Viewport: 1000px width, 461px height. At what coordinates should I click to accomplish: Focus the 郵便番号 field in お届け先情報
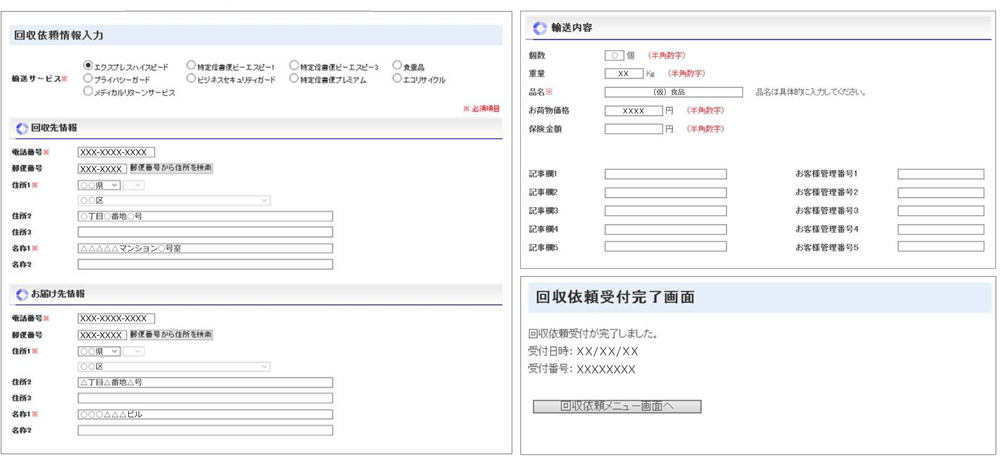click(102, 335)
